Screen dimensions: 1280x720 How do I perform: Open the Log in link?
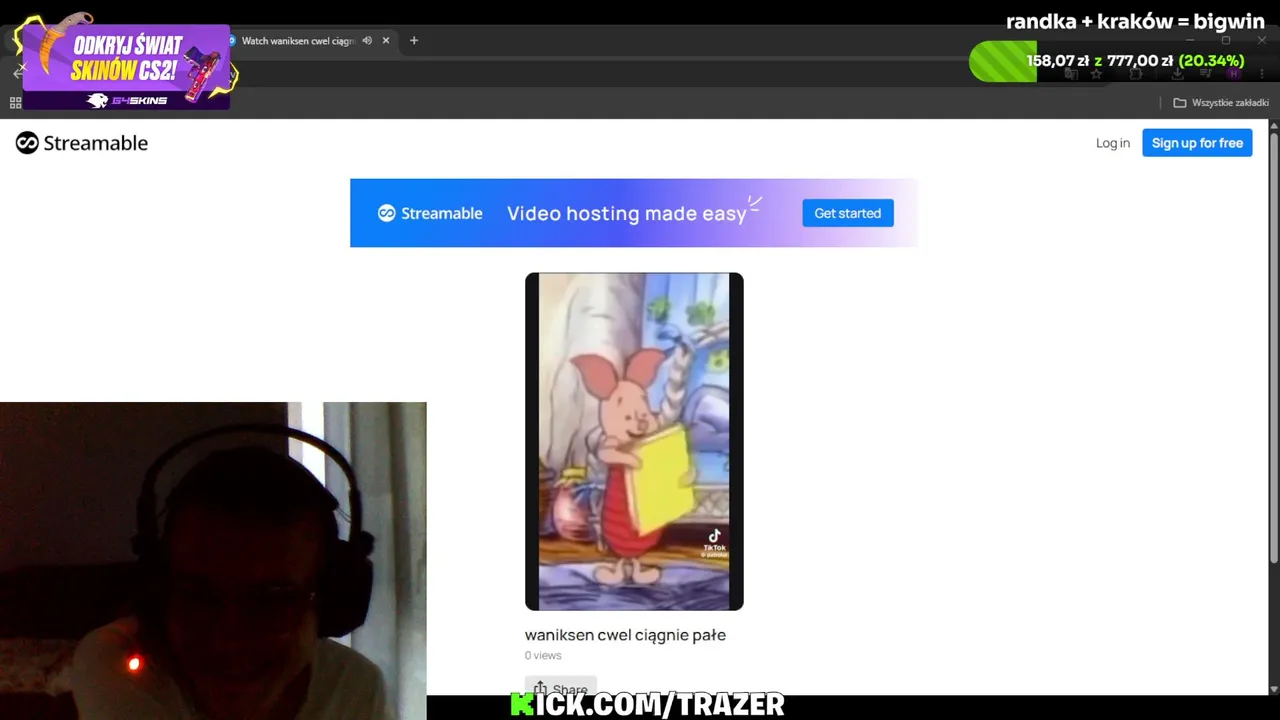[x=1112, y=143]
